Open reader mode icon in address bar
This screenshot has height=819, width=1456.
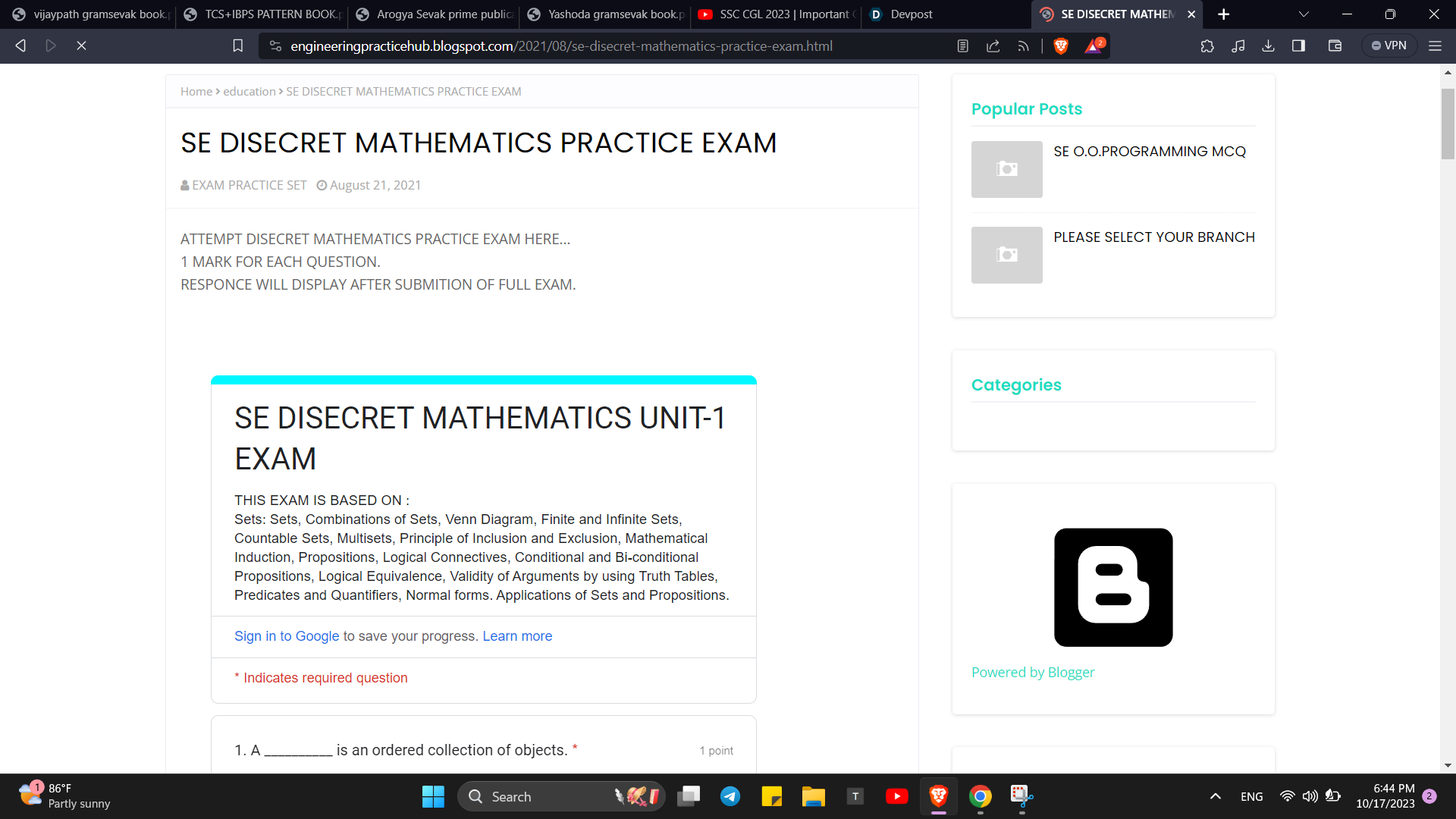point(962,46)
